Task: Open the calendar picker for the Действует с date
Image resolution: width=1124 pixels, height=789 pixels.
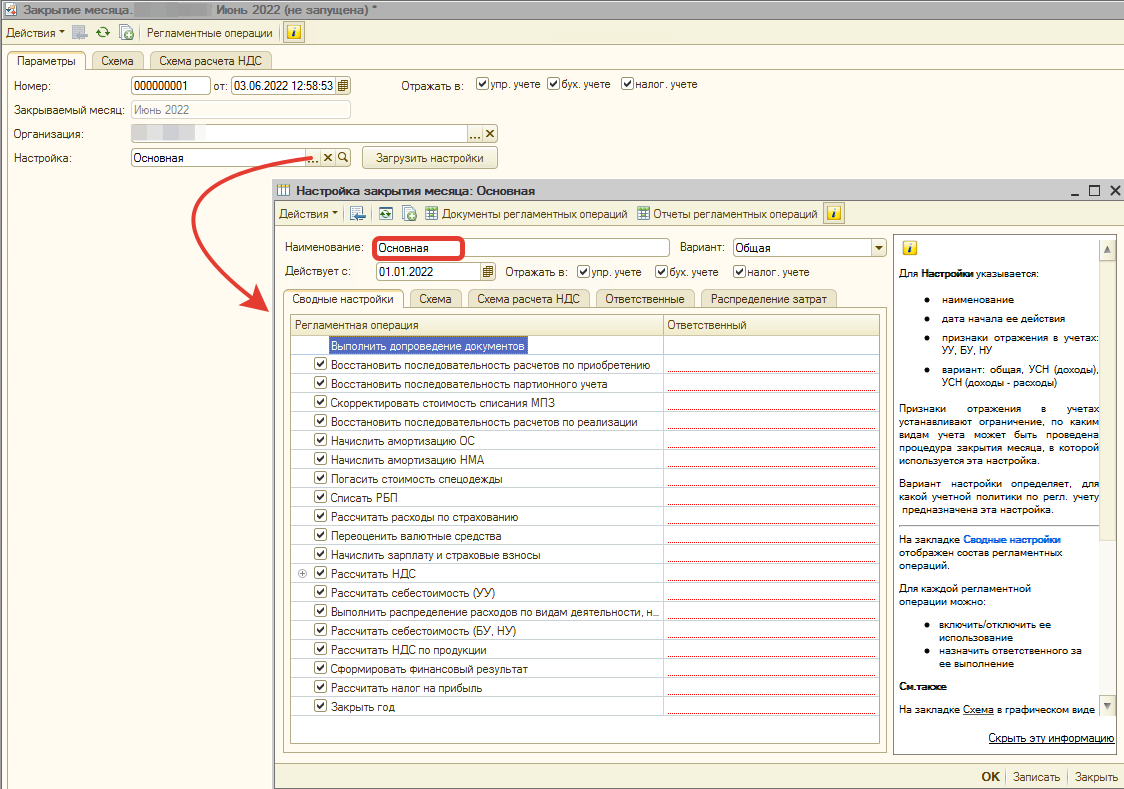Action: [488, 271]
